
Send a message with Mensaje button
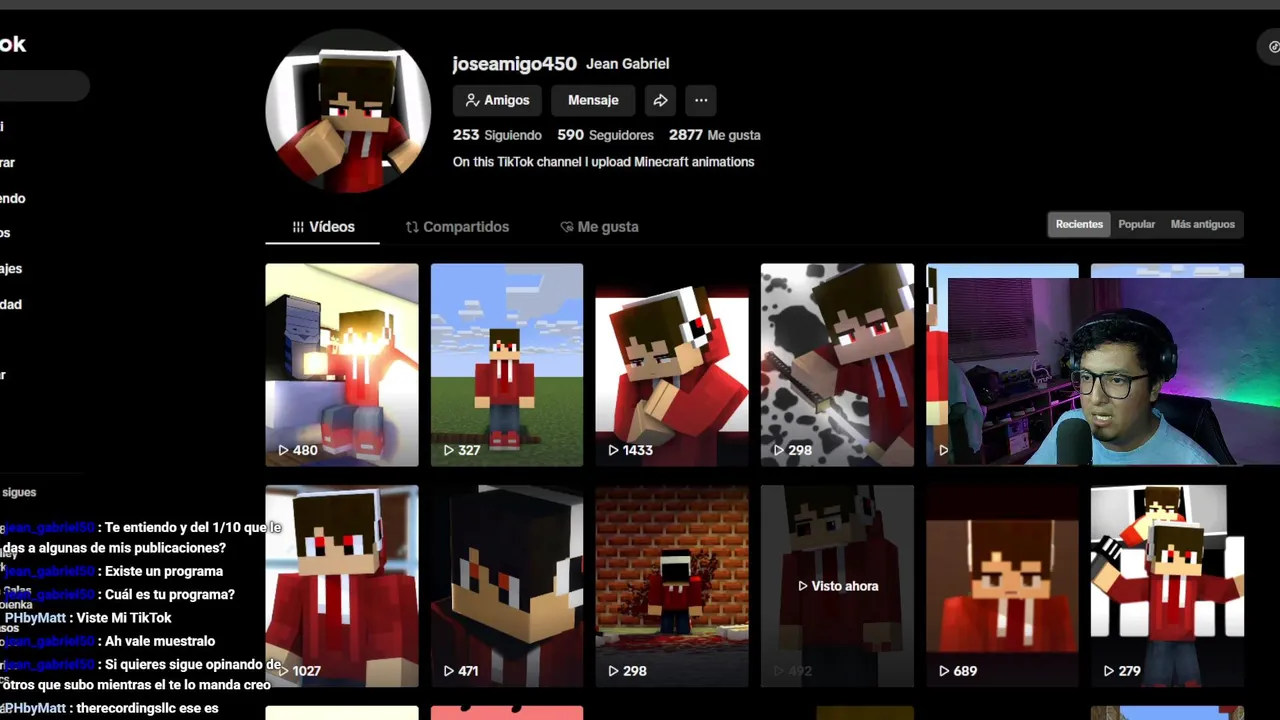(593, 100)
